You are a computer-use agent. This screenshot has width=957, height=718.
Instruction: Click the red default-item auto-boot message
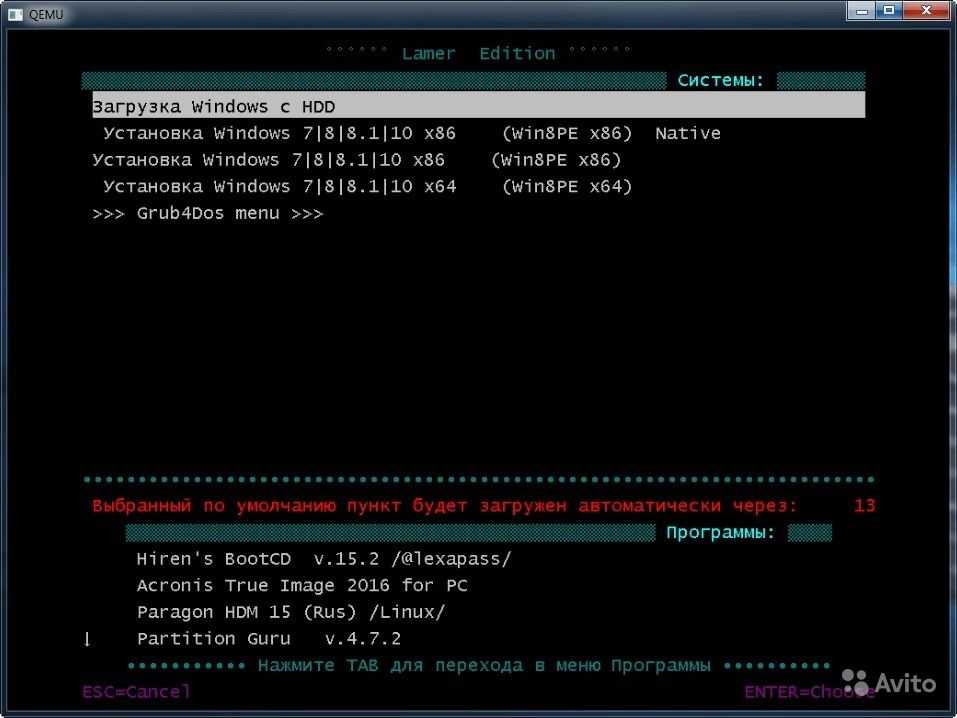[445, 506]
